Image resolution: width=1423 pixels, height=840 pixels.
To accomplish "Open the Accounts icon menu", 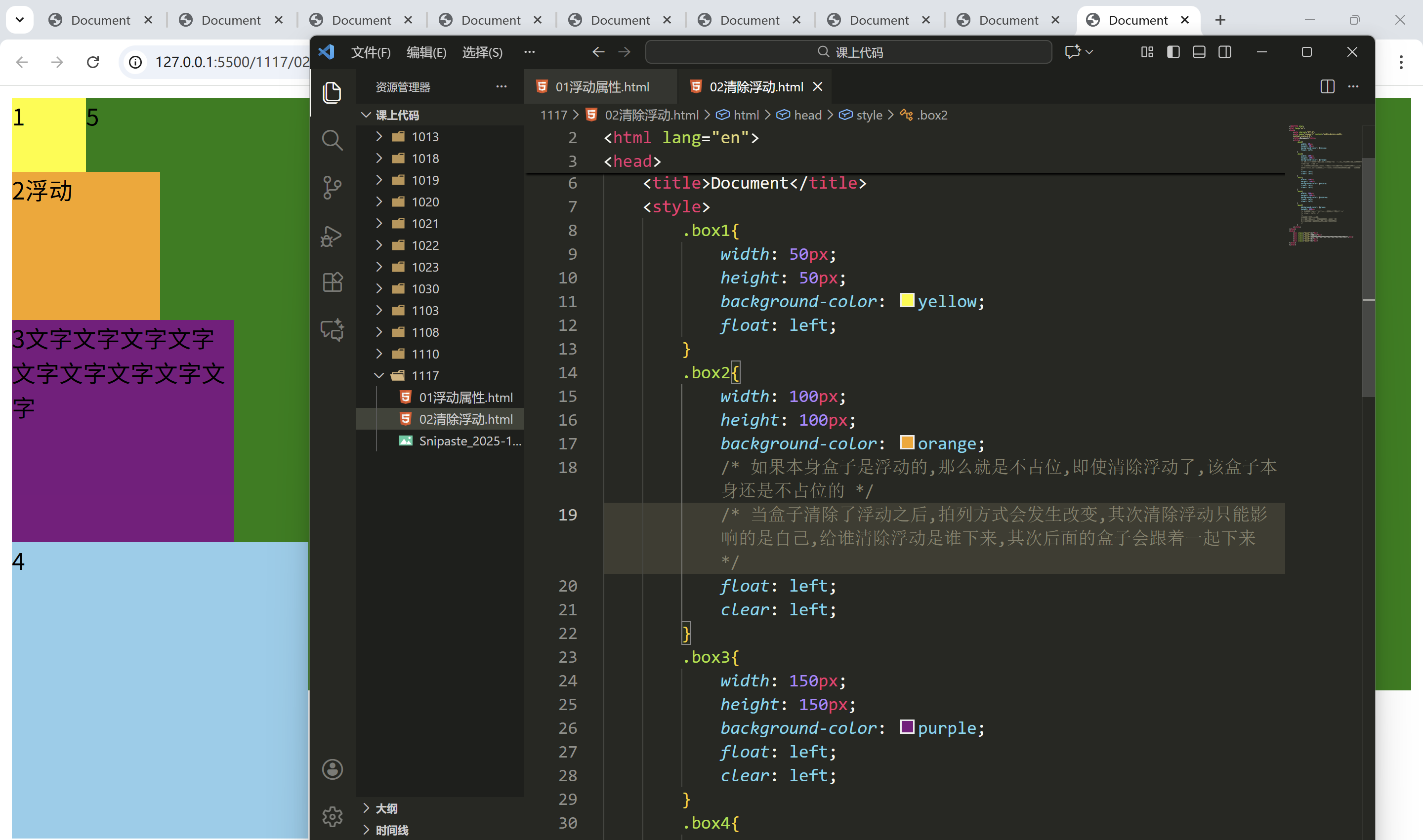I will [333, 769].
